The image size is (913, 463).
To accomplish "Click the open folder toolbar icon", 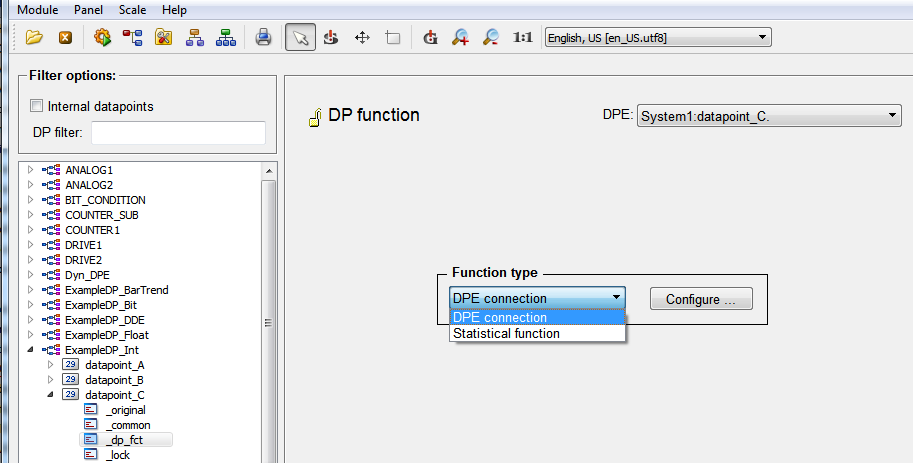I will pos(35,38).
